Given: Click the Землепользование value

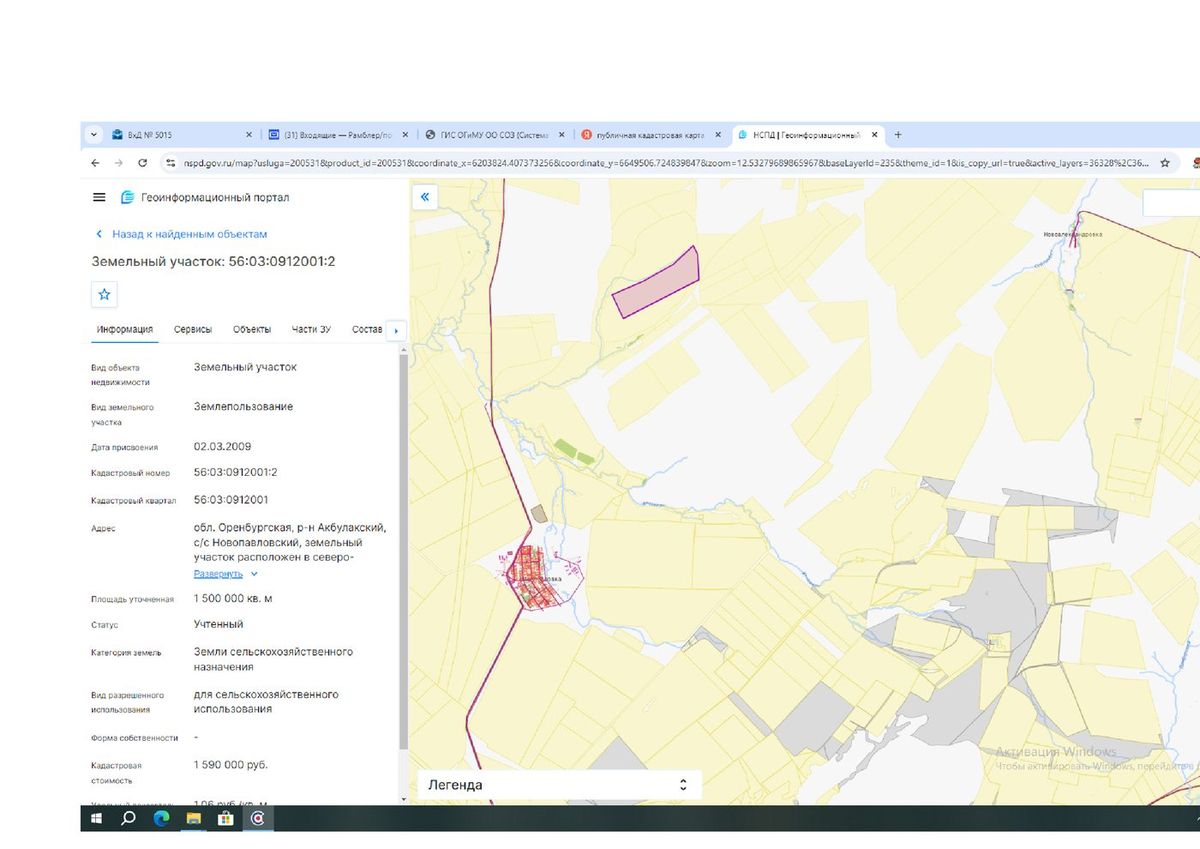Looking at the screenshot, I should (243, 407).
